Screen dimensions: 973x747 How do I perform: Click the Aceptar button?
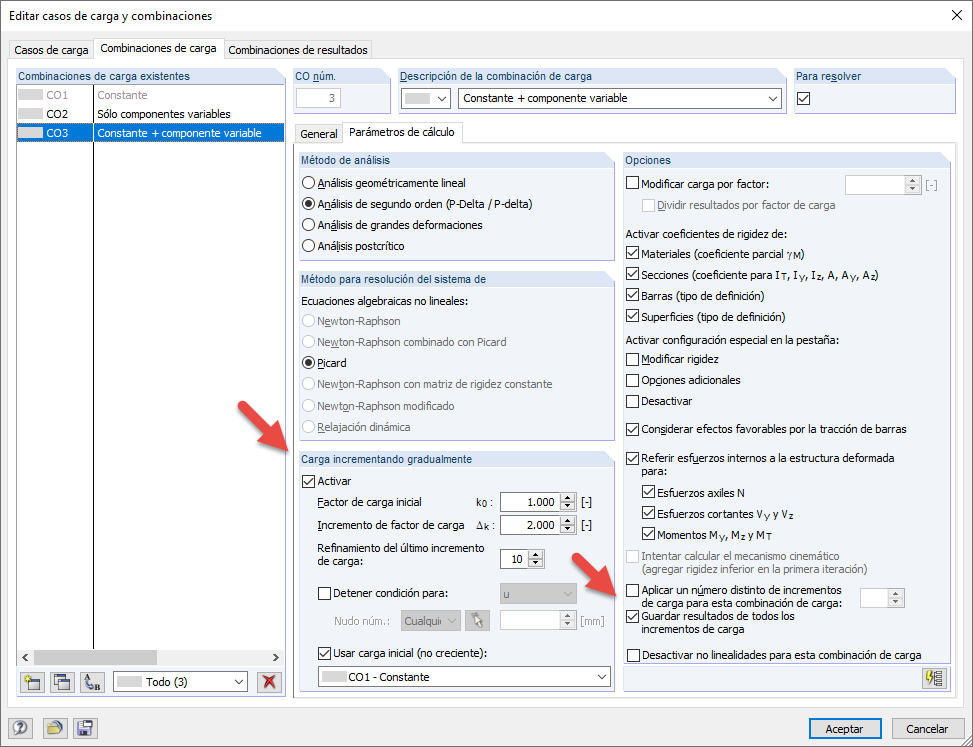[x=843, y=728]
